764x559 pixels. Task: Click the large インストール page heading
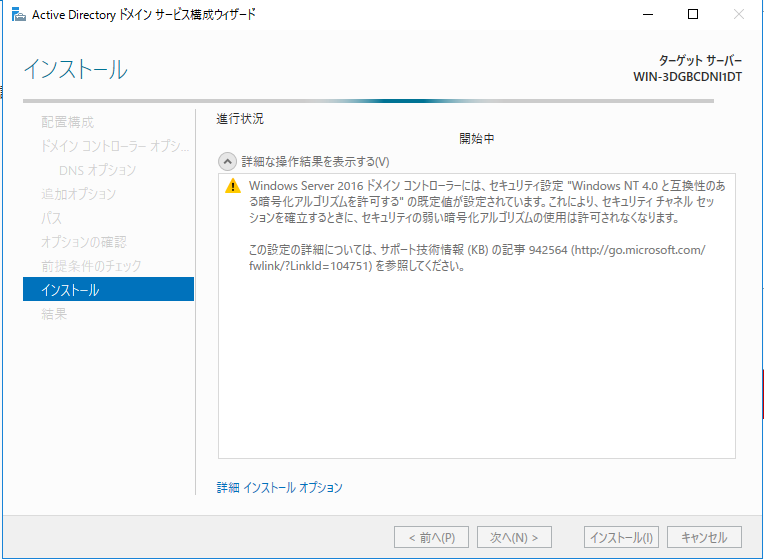76,69
